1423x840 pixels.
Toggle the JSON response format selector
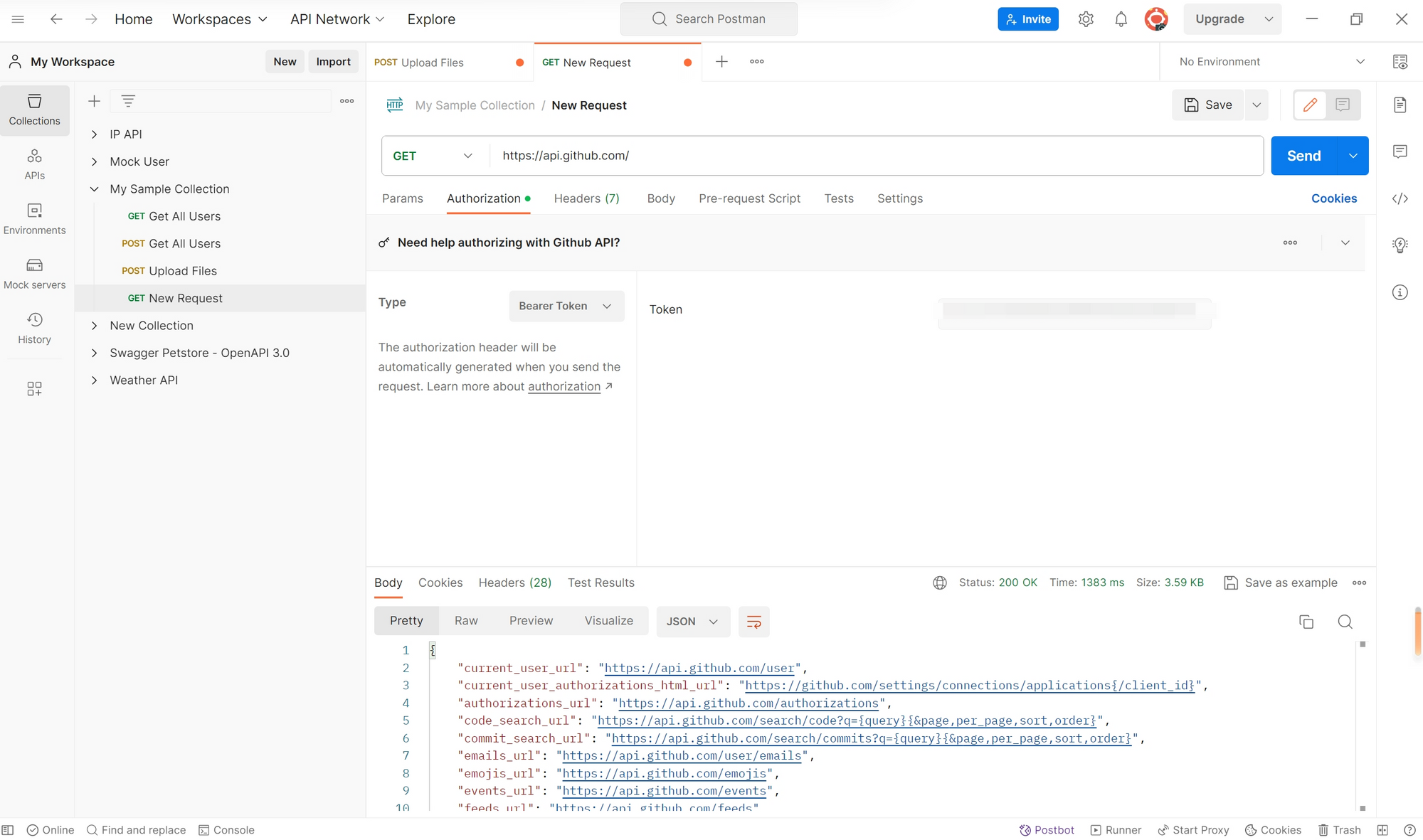point(692,621)
